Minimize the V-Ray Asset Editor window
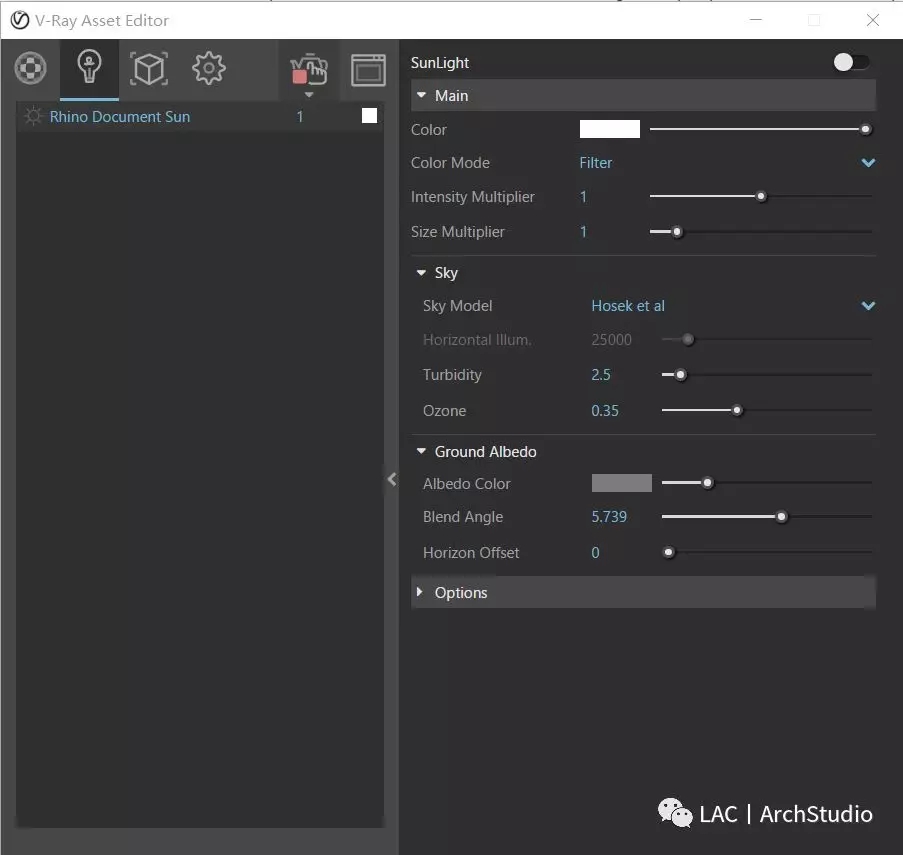Screen dimensions: 903x855 point(756,20)
